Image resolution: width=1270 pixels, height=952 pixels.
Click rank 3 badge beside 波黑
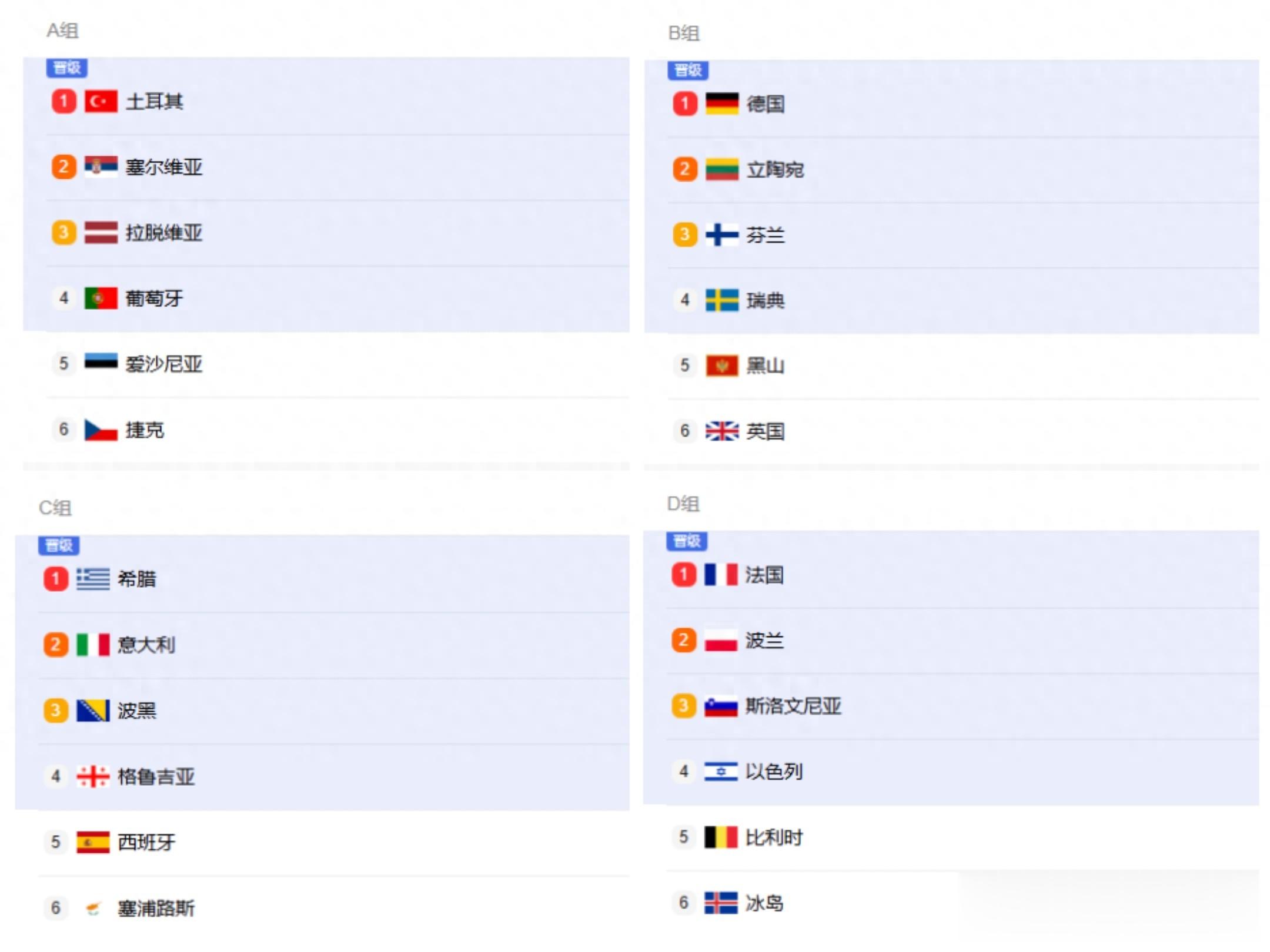[56, 710]
